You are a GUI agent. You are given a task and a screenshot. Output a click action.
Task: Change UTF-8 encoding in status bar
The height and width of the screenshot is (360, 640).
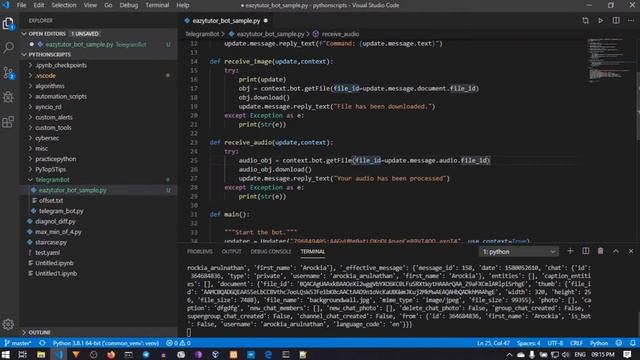[x=555, y=343]
